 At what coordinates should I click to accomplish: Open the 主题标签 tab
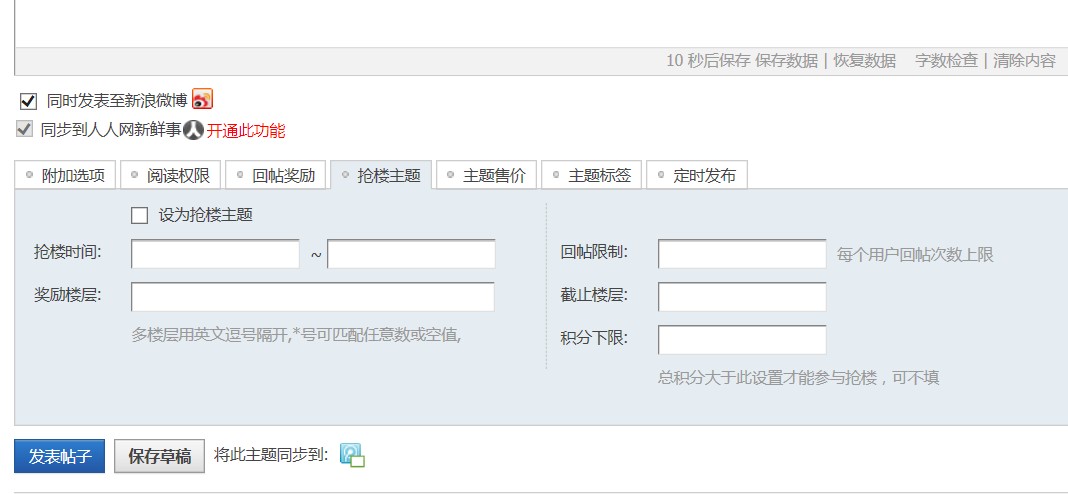pos(592,175)
